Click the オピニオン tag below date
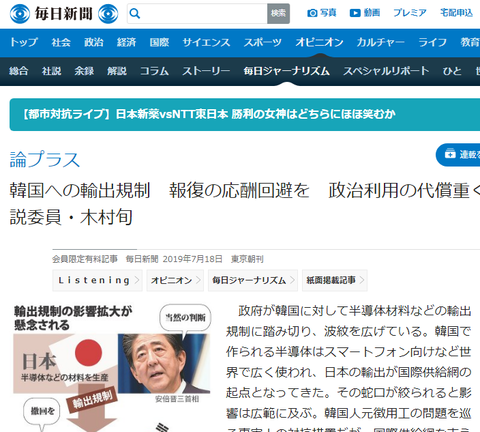 (x=175, y=280)
